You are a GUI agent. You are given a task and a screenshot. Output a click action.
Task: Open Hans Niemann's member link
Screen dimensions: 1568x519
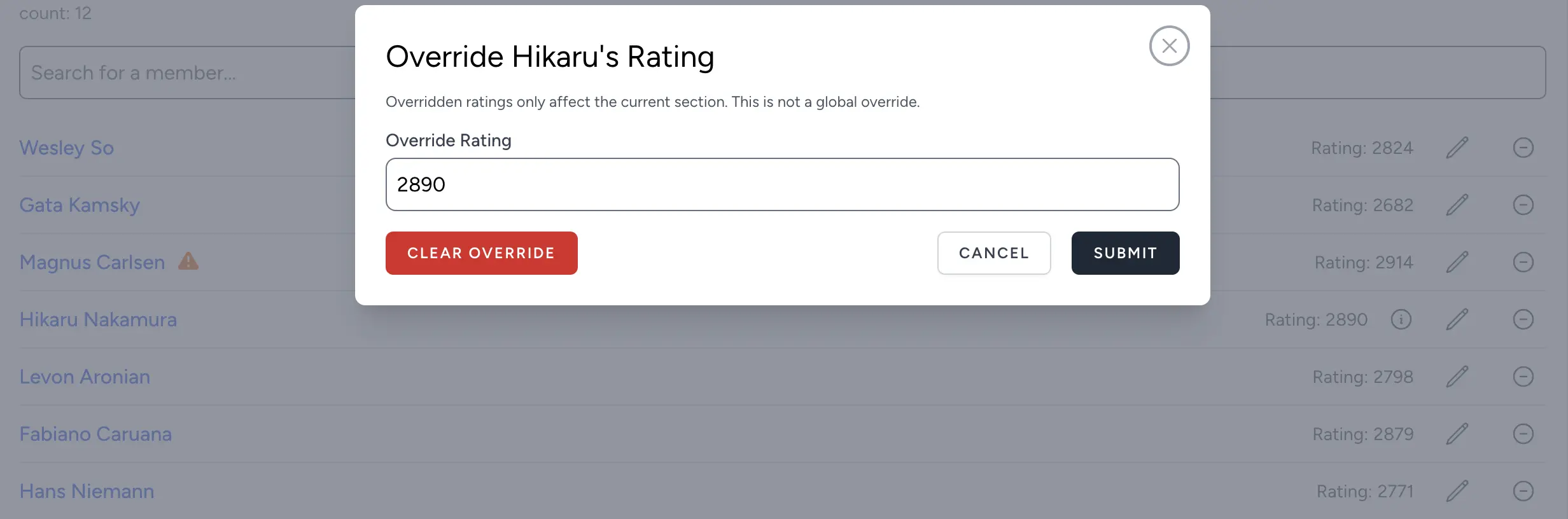87,491
